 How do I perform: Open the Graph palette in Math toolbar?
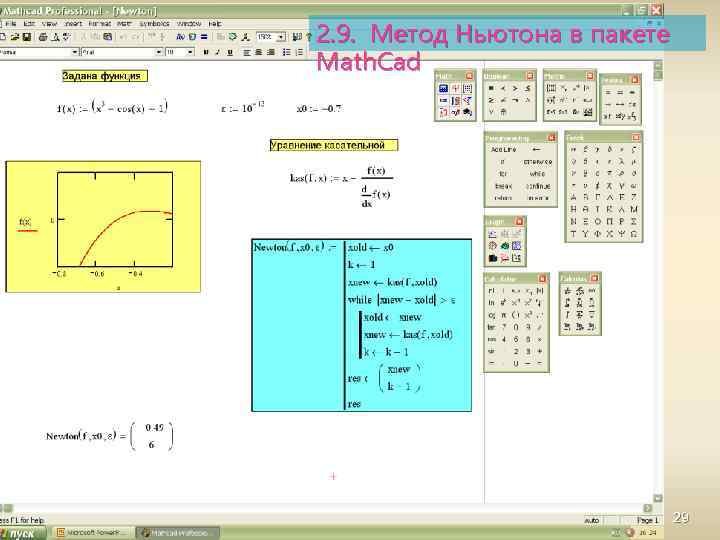456,89
